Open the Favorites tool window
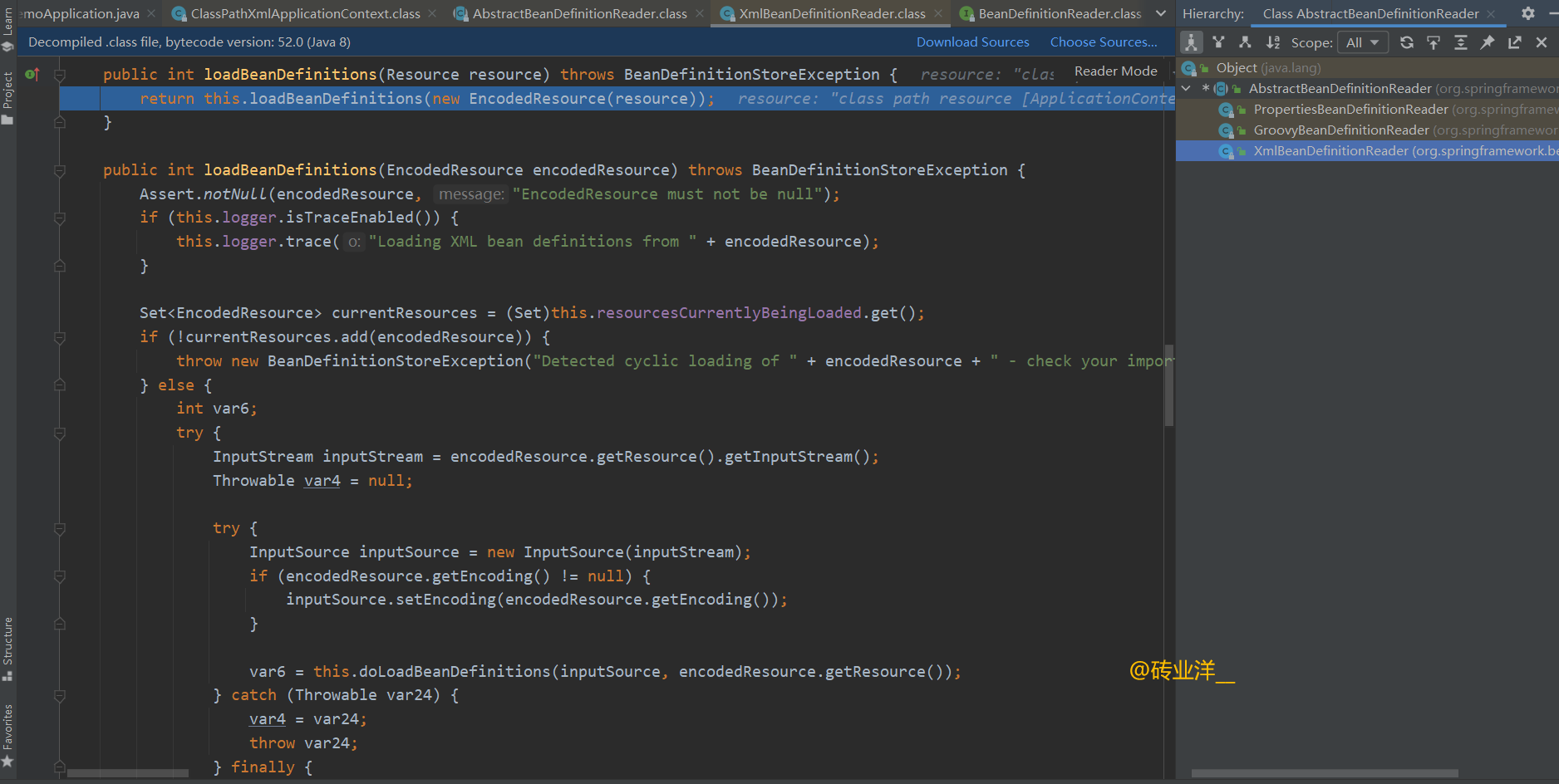Screen dimensions: 1559x784 (7, 736)
